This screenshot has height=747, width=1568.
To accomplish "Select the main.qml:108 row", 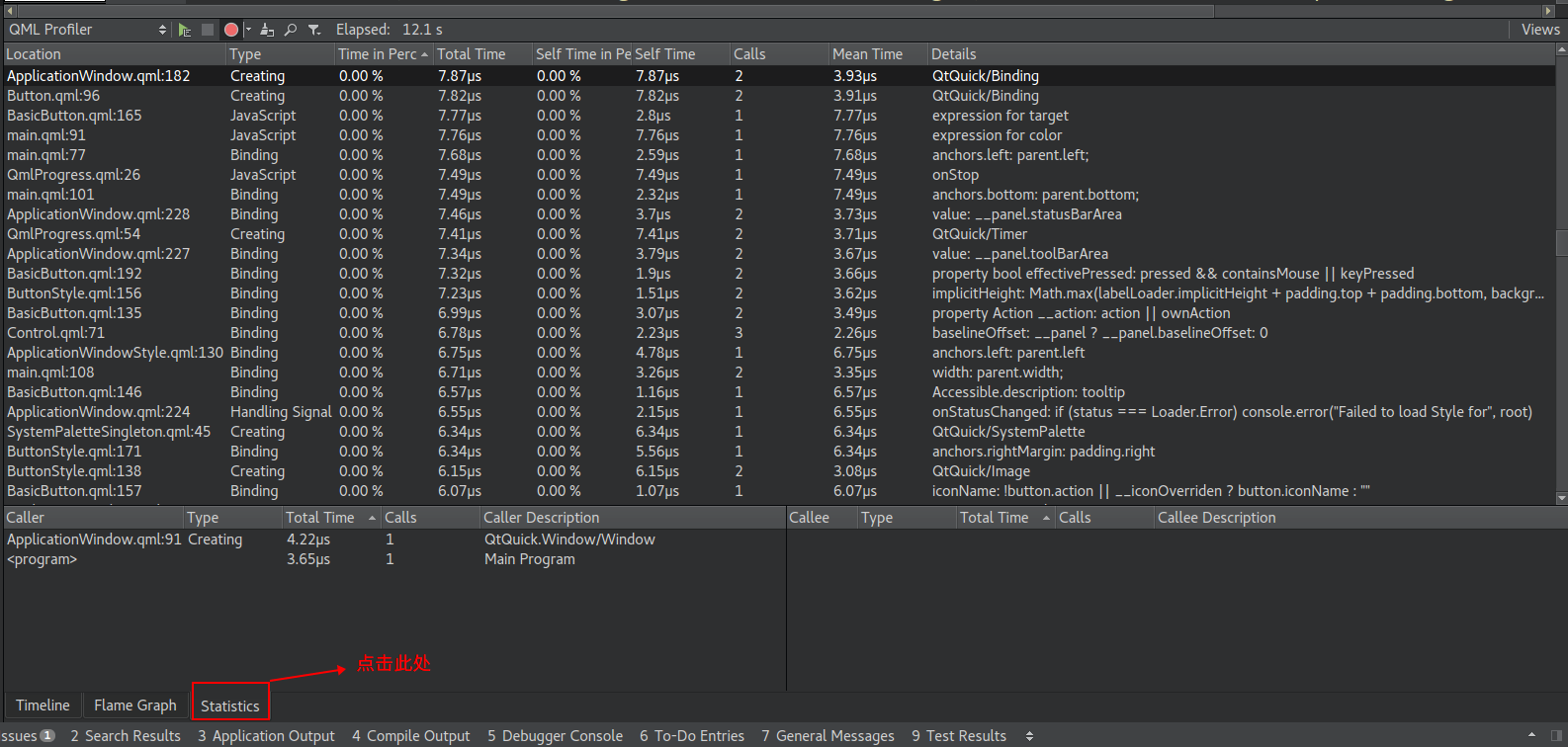I will (779, 373).
